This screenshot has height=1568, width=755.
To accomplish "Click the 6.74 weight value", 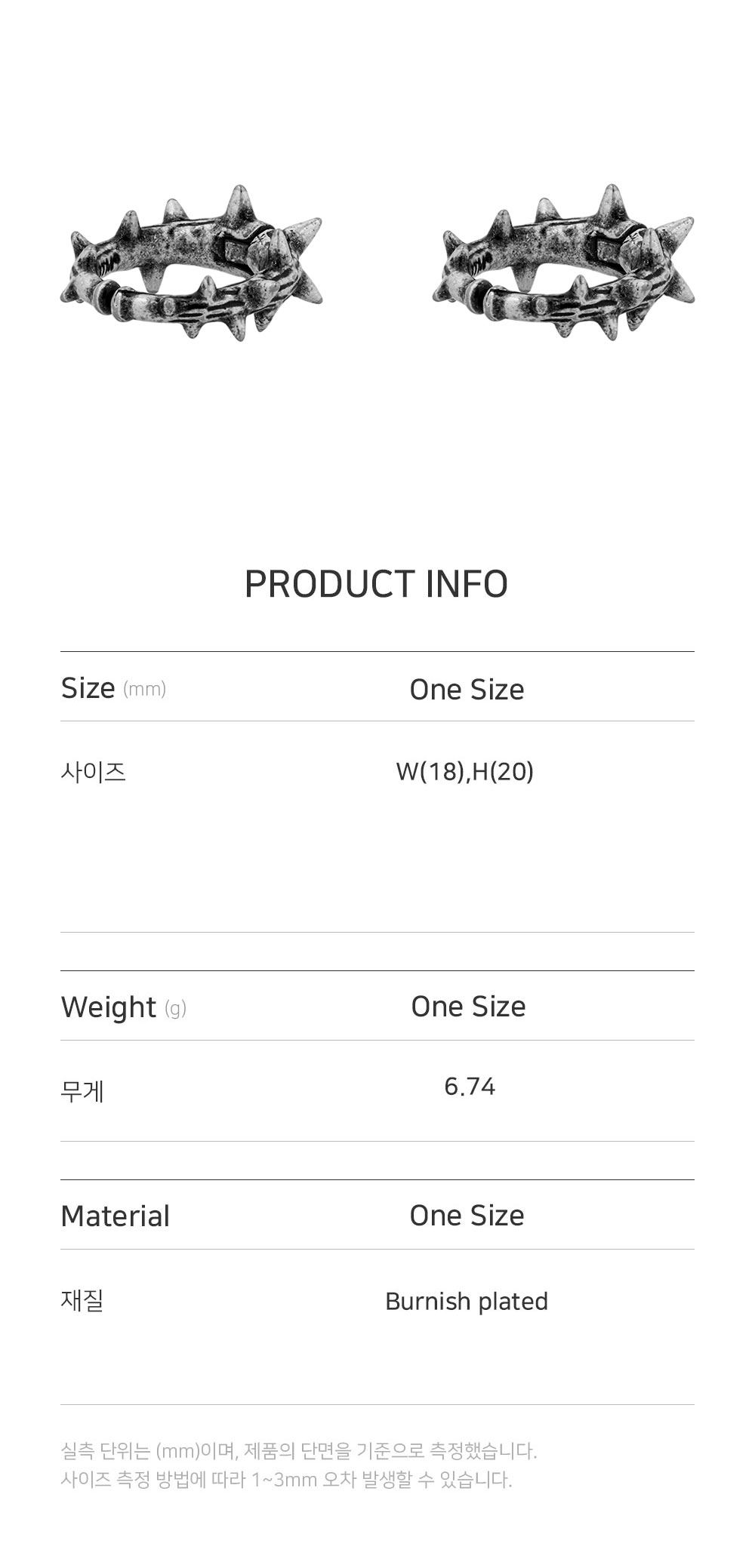I will pyautogui.click(x=470, y=1087).
